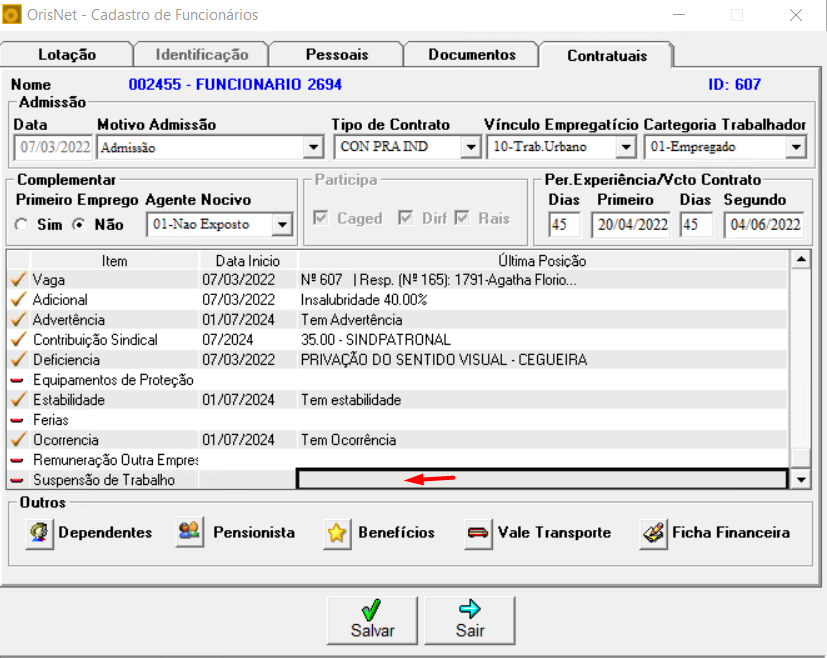Click the exit arrow icon on Sair

point(469,610)
